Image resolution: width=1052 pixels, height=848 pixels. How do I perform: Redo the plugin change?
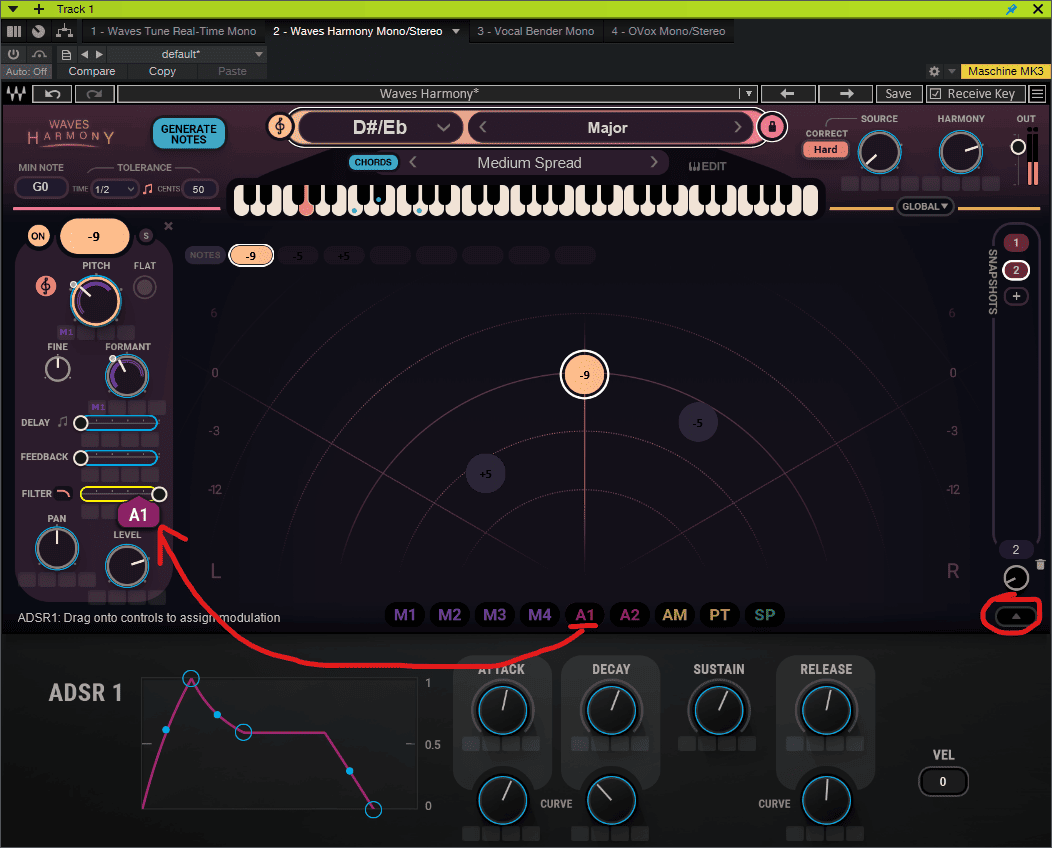95,94
